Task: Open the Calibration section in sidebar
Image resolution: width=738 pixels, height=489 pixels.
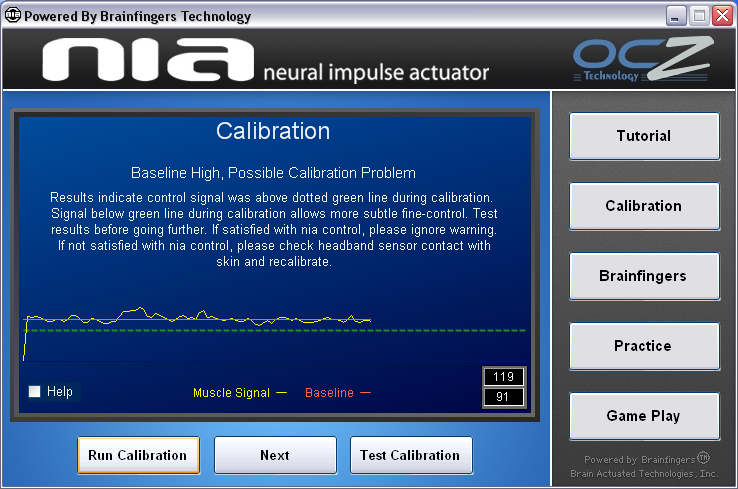Action: coord(644,206)
